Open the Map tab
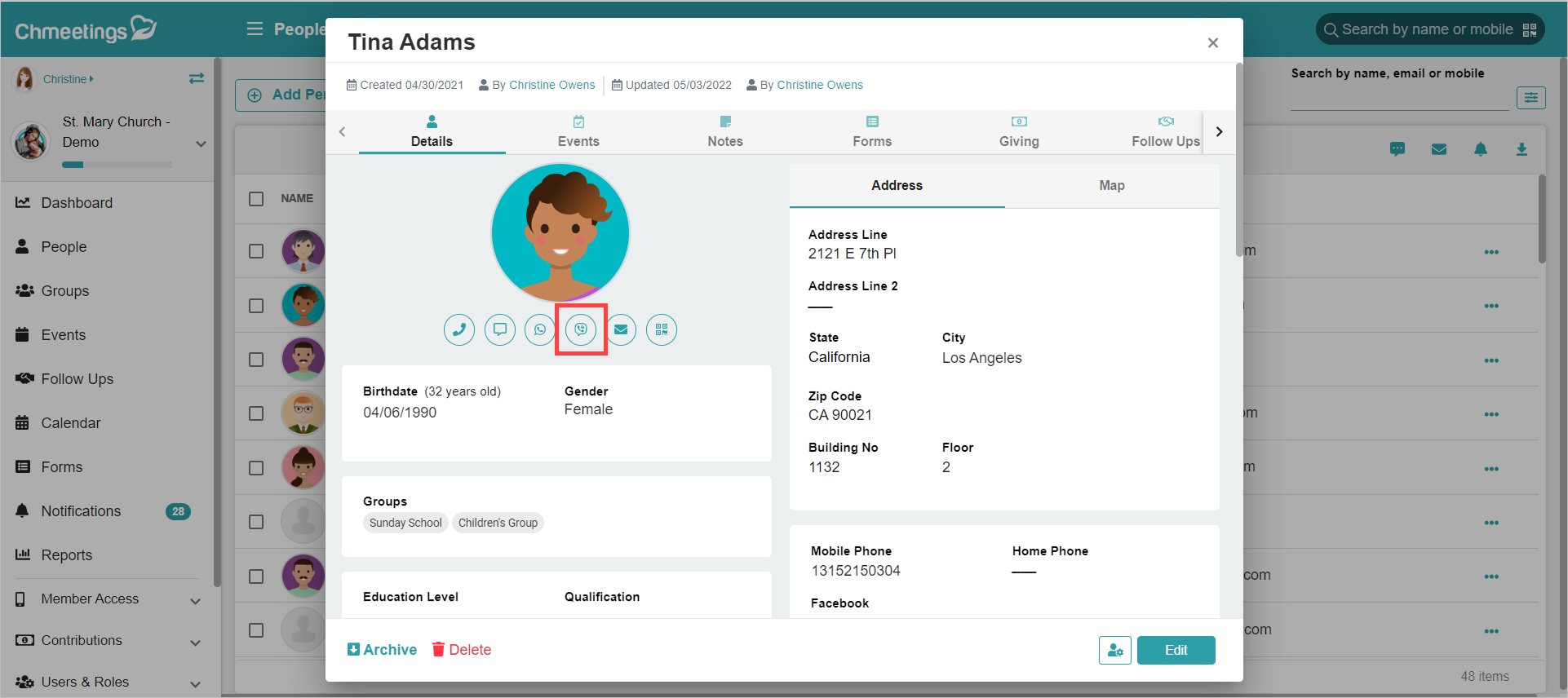Image resolution: width=1568 pixels, height=698 pixels. pos(1112,186)
